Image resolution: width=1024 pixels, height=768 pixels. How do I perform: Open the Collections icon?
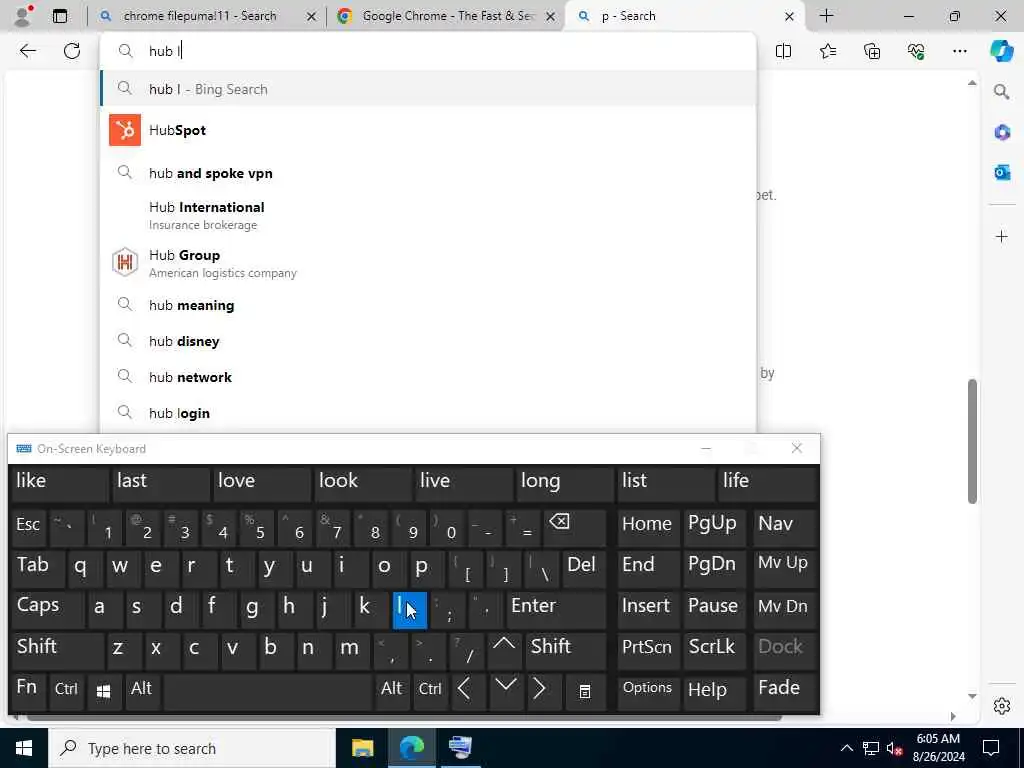[x=872, y=51]
